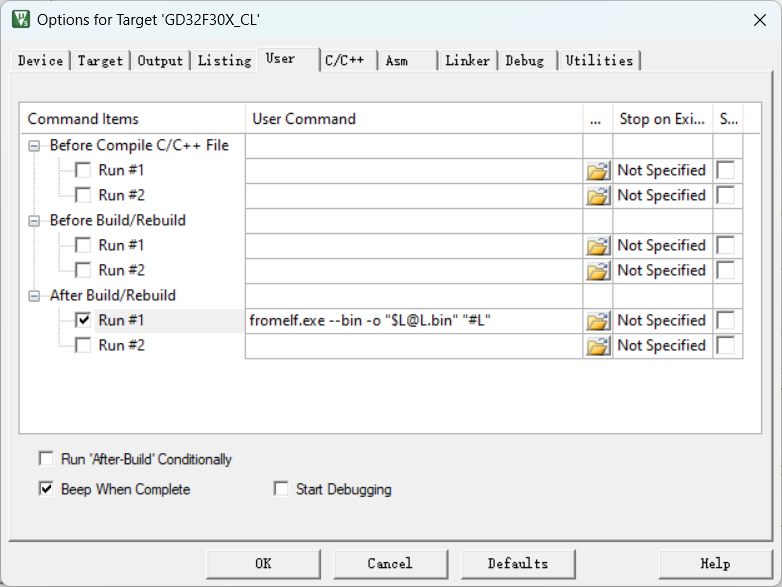Open Stop on Exit value for After Build Run #2
Viewport: 782px width, 587px height.
[662, 345]
